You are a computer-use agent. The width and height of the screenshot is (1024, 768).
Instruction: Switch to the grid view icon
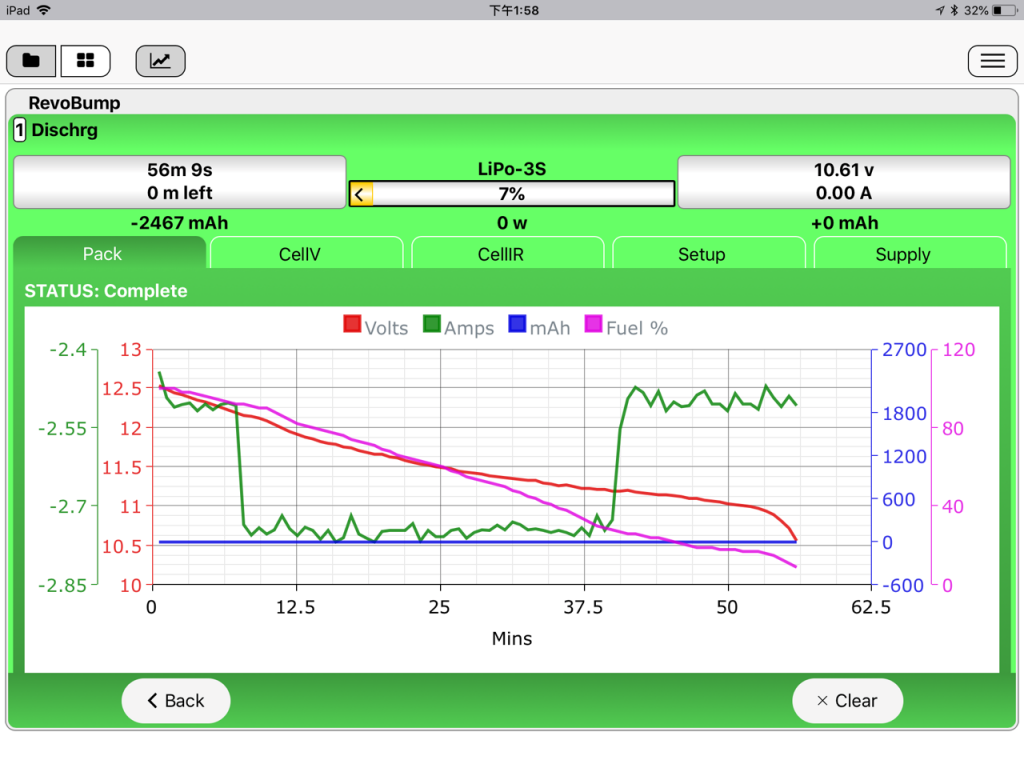[86, 61]
